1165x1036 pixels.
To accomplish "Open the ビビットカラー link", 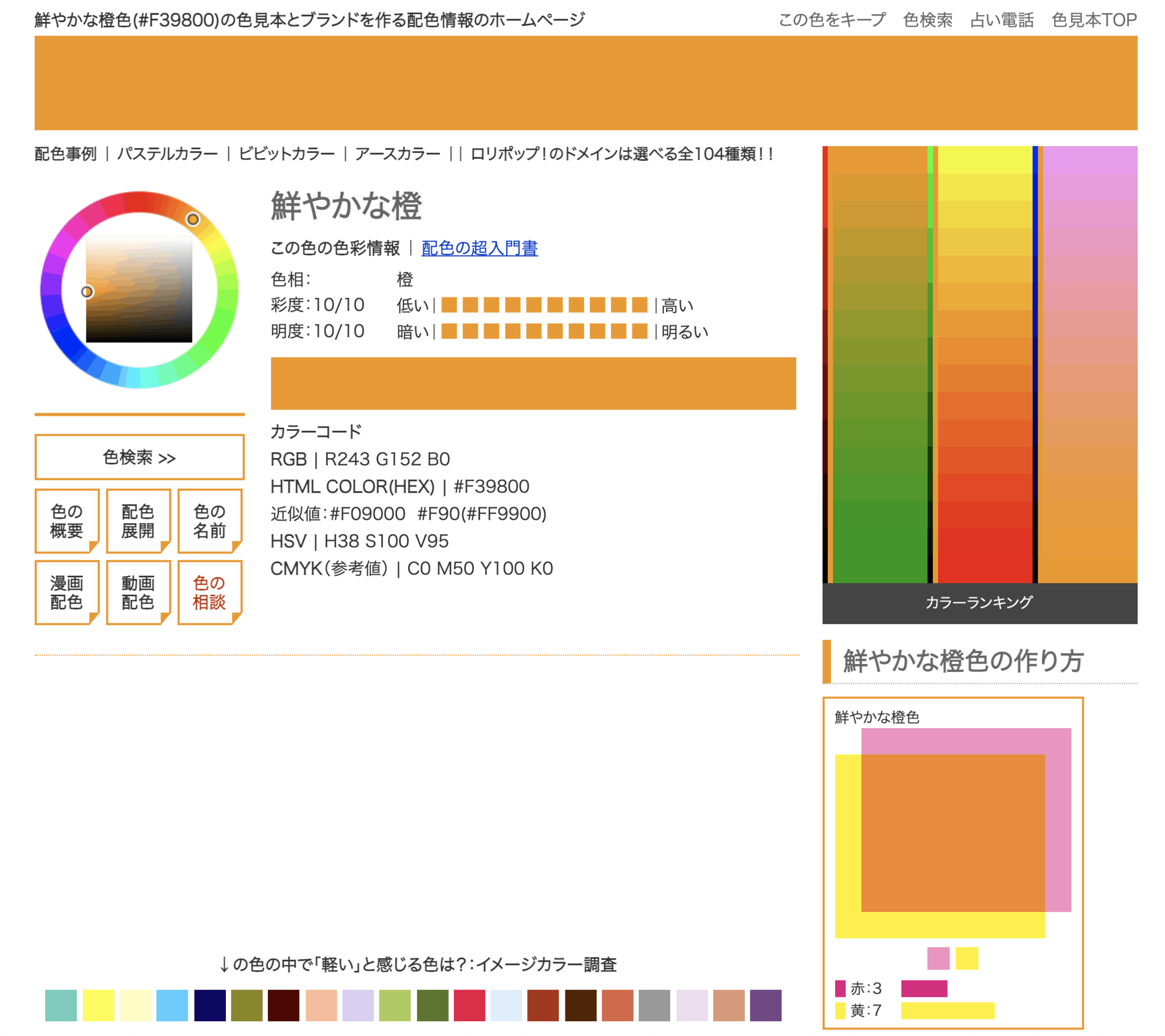I will (287, 154).
